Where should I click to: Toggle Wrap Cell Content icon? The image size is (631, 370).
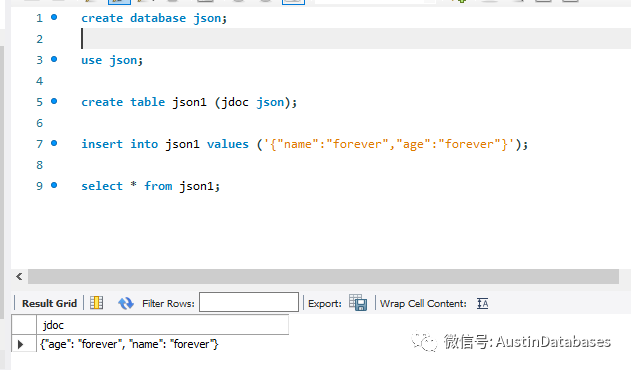tap(483, 303)
